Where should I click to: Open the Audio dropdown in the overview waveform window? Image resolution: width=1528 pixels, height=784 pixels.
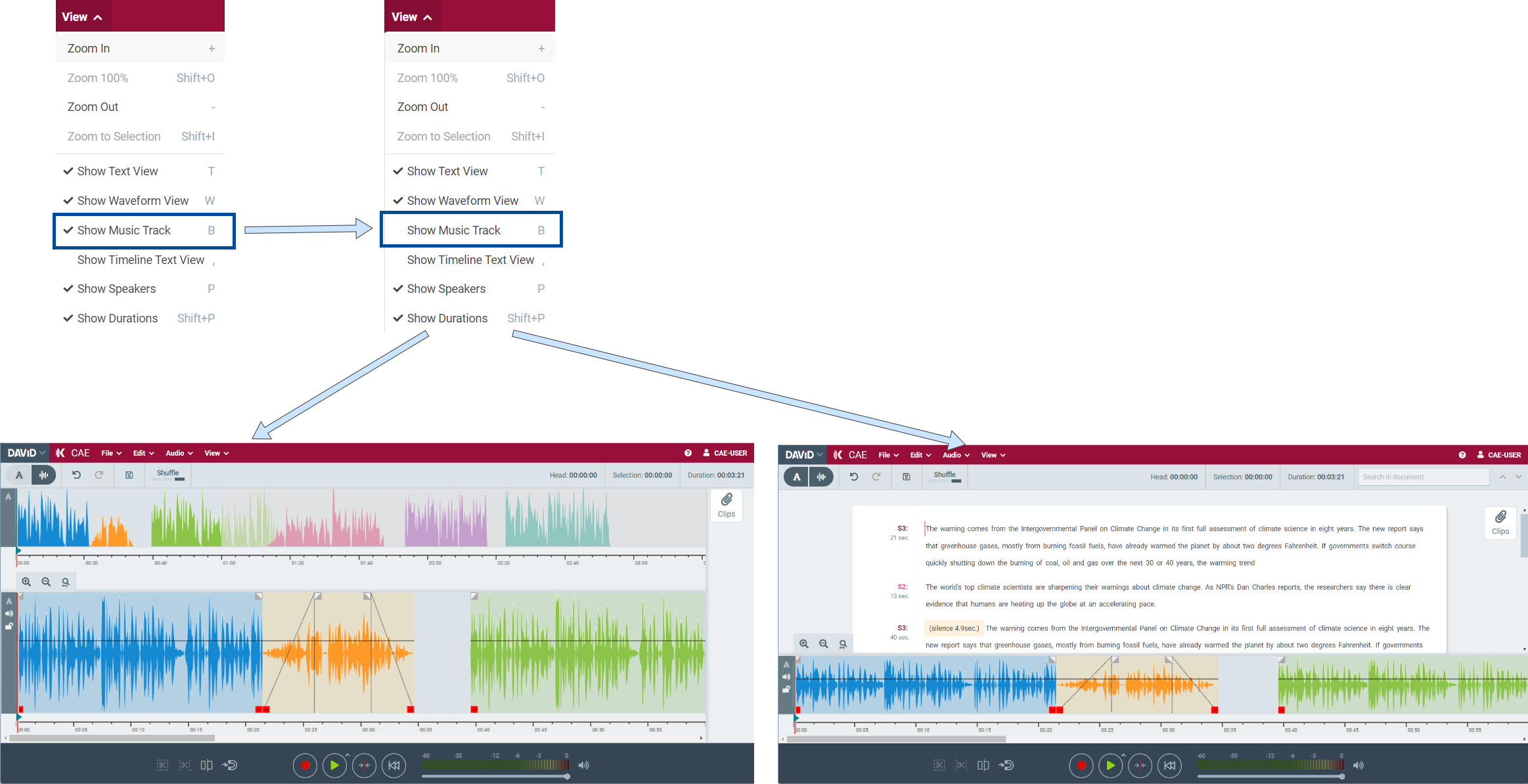(179, 453)
